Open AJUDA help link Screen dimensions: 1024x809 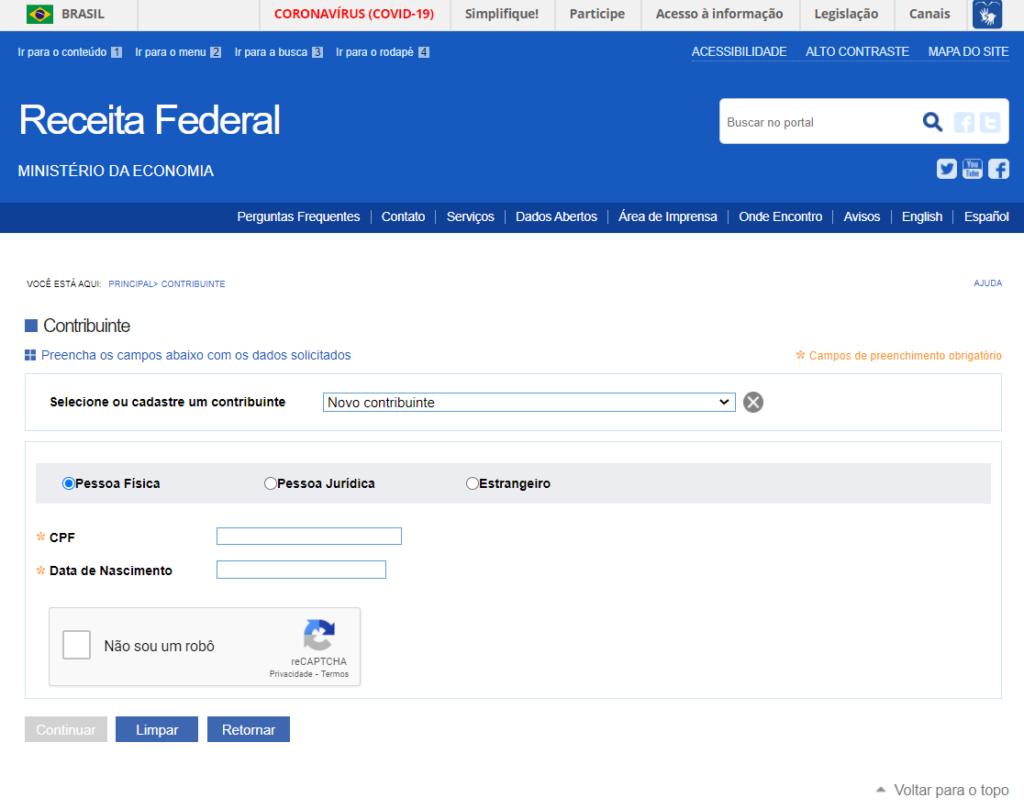click(987, 283)
